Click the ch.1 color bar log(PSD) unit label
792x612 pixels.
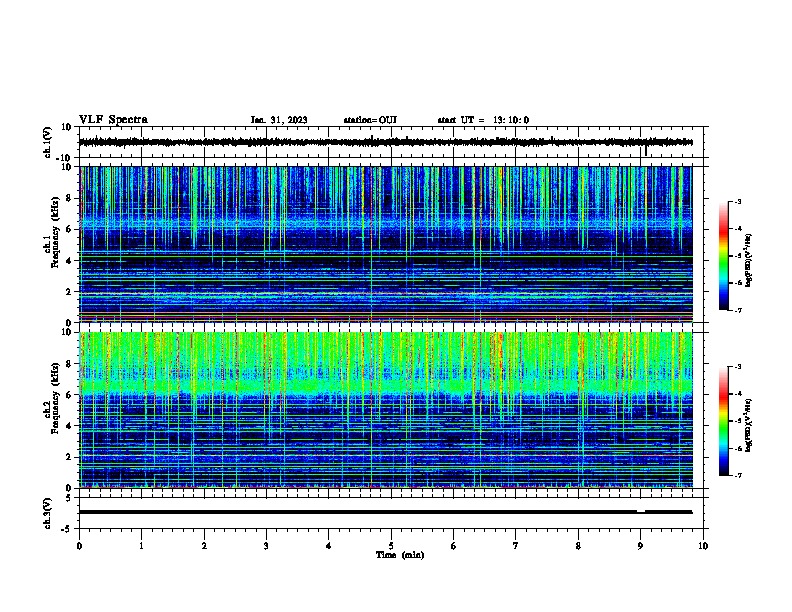749,260
